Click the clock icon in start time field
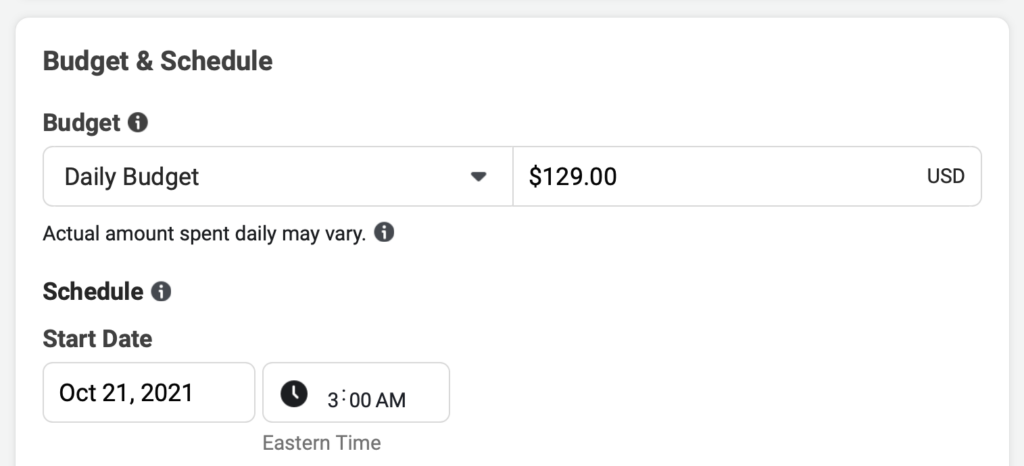Screen dimensions: 1024x466 (294, 393)
